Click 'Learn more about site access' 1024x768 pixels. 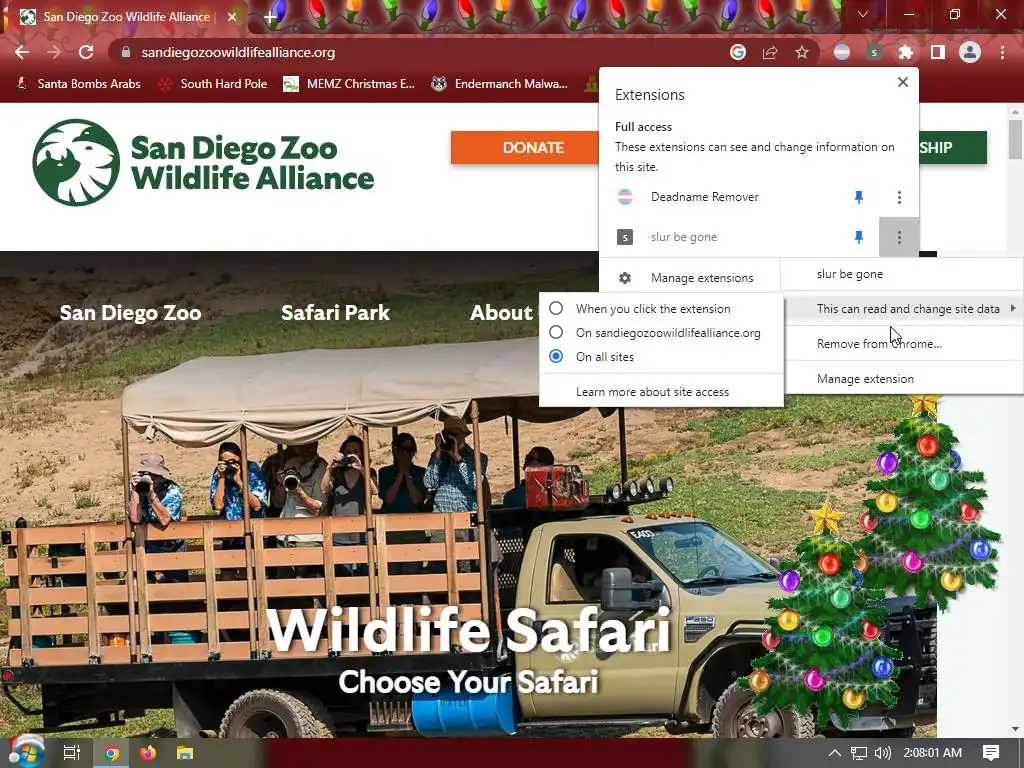[661, 392]
